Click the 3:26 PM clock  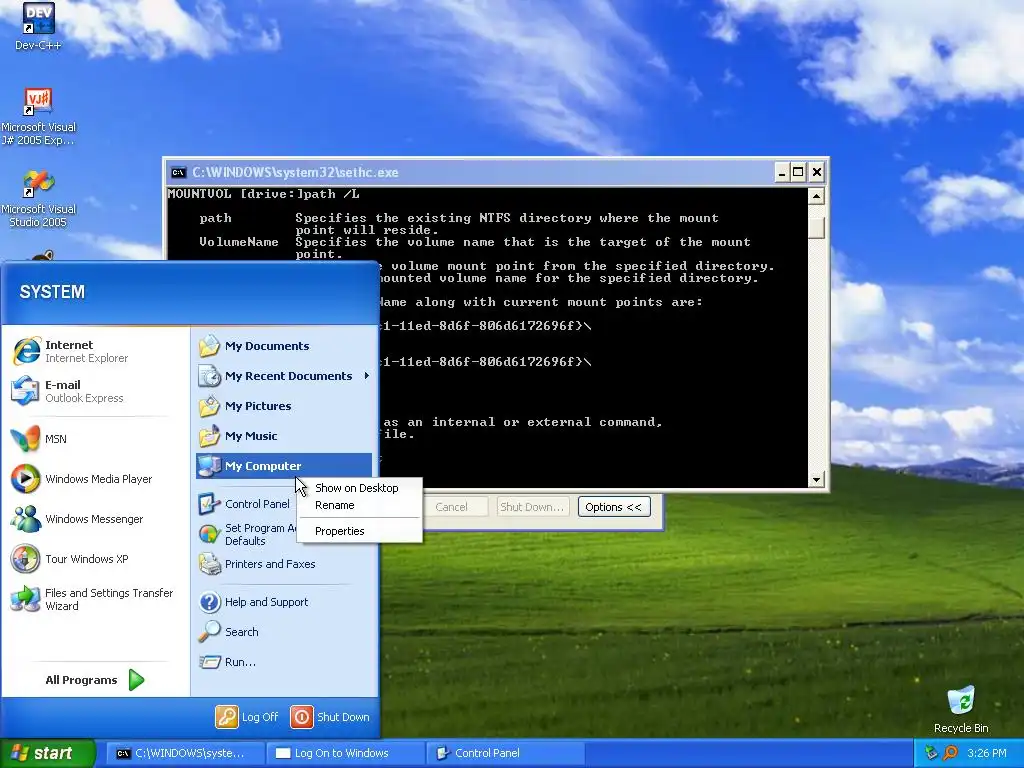click(x=987, y=753)
